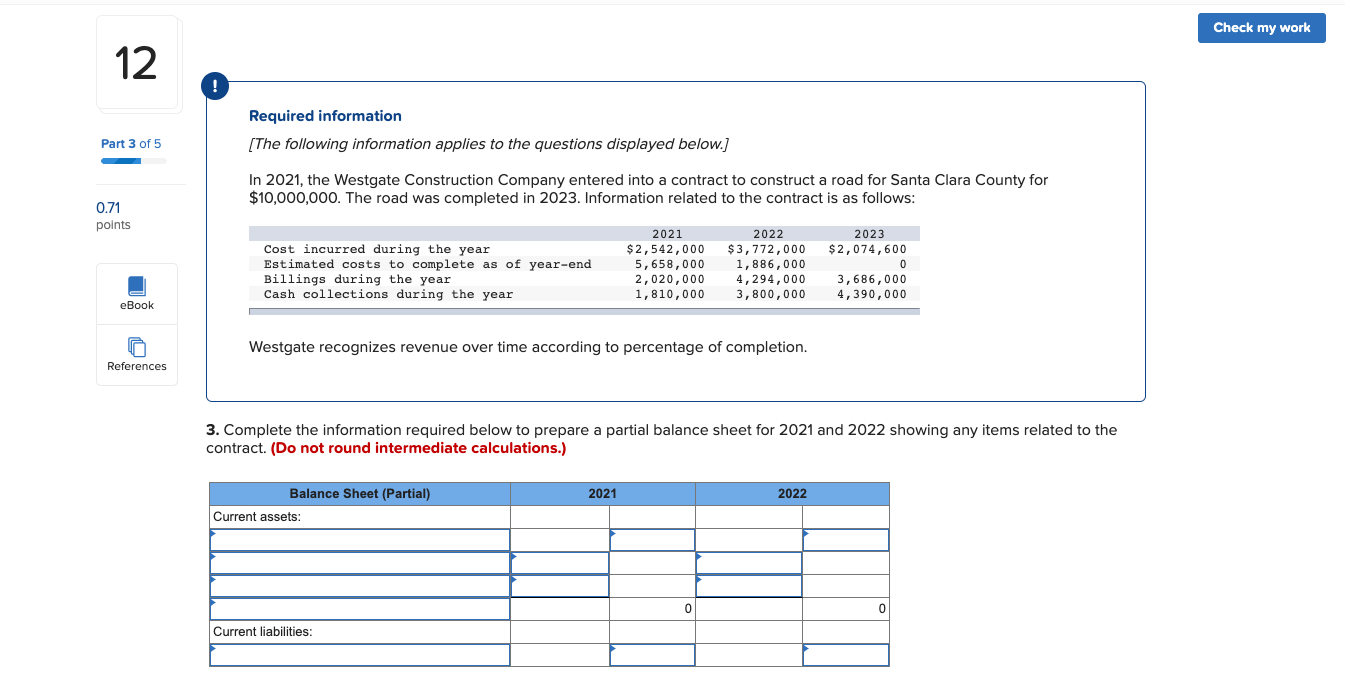Click Cash collections during the year label

388,294
